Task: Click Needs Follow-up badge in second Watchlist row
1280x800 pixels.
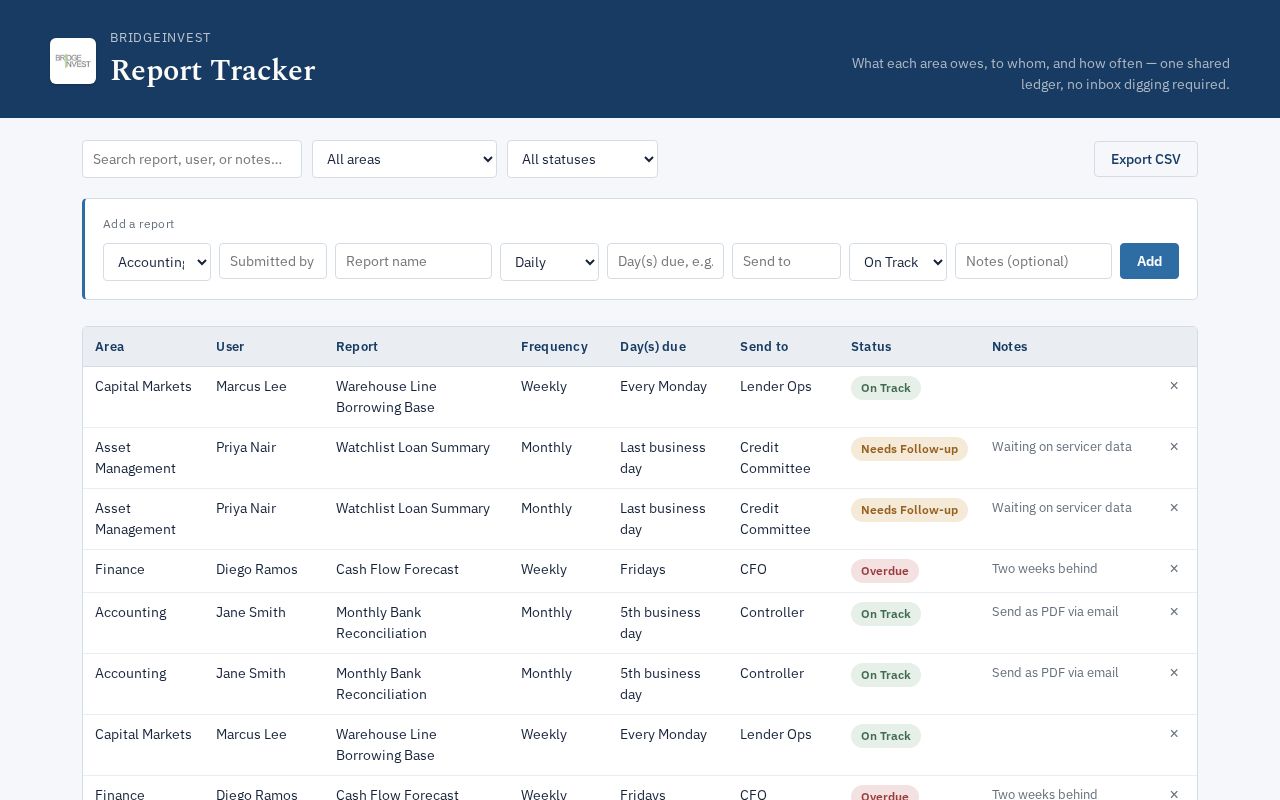Action: click(909, 510)
